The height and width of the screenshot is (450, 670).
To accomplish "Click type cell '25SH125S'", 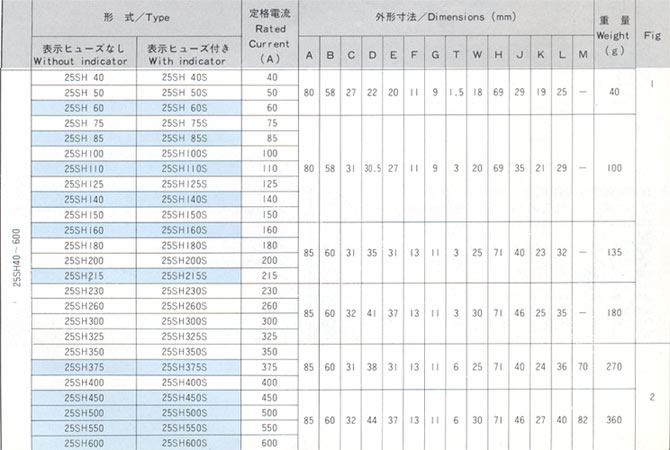I will click(189, 184).
